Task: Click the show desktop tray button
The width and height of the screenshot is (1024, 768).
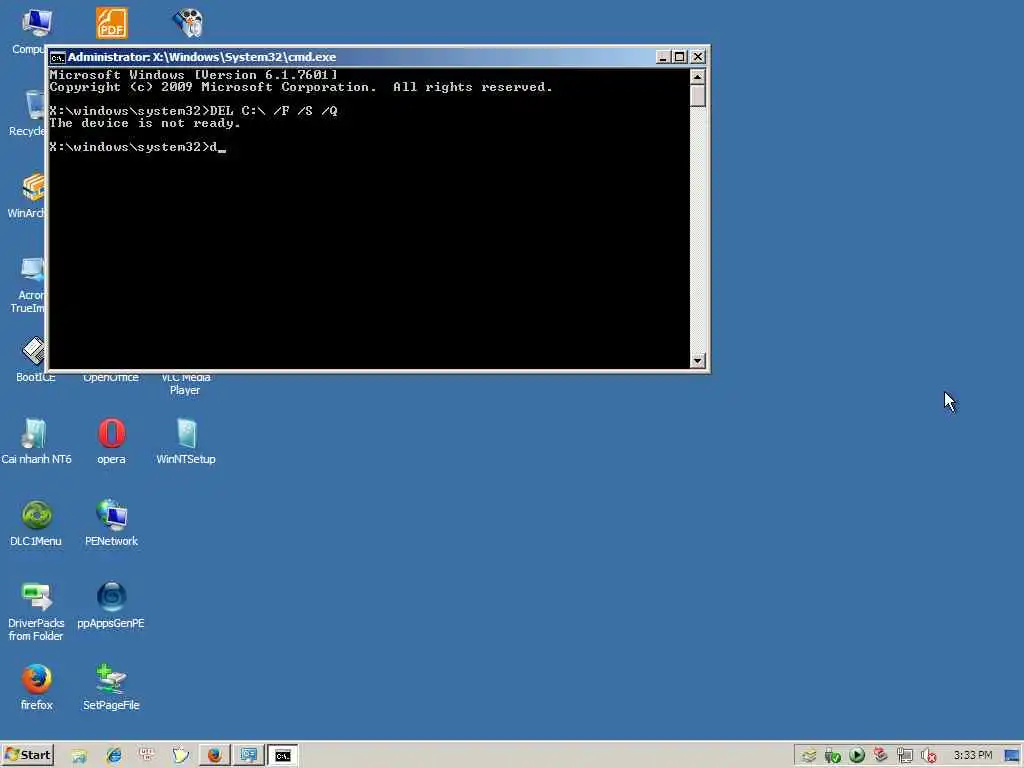Action: pos(1012,756)
